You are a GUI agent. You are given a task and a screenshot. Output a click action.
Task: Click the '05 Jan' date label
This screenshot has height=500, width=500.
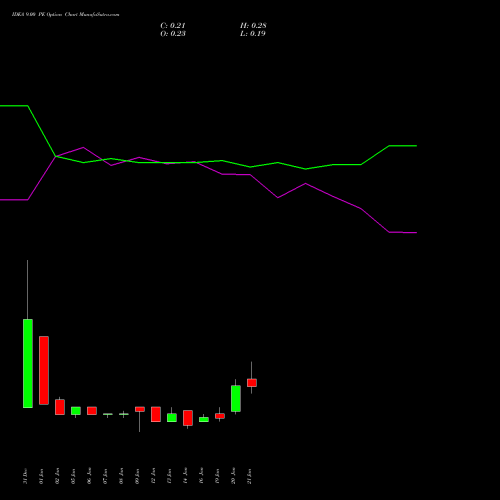[x=74, y=476]
